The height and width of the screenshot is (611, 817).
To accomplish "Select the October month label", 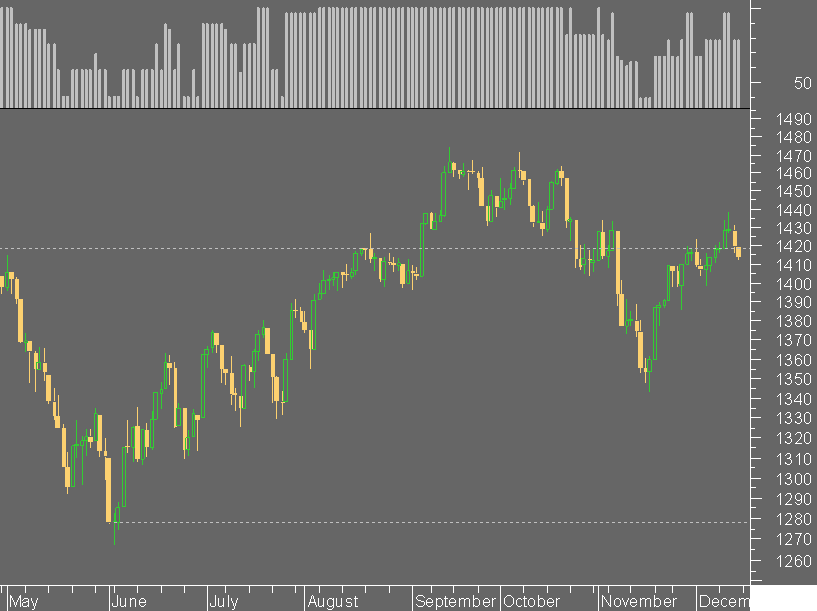I will pos(531,602).
